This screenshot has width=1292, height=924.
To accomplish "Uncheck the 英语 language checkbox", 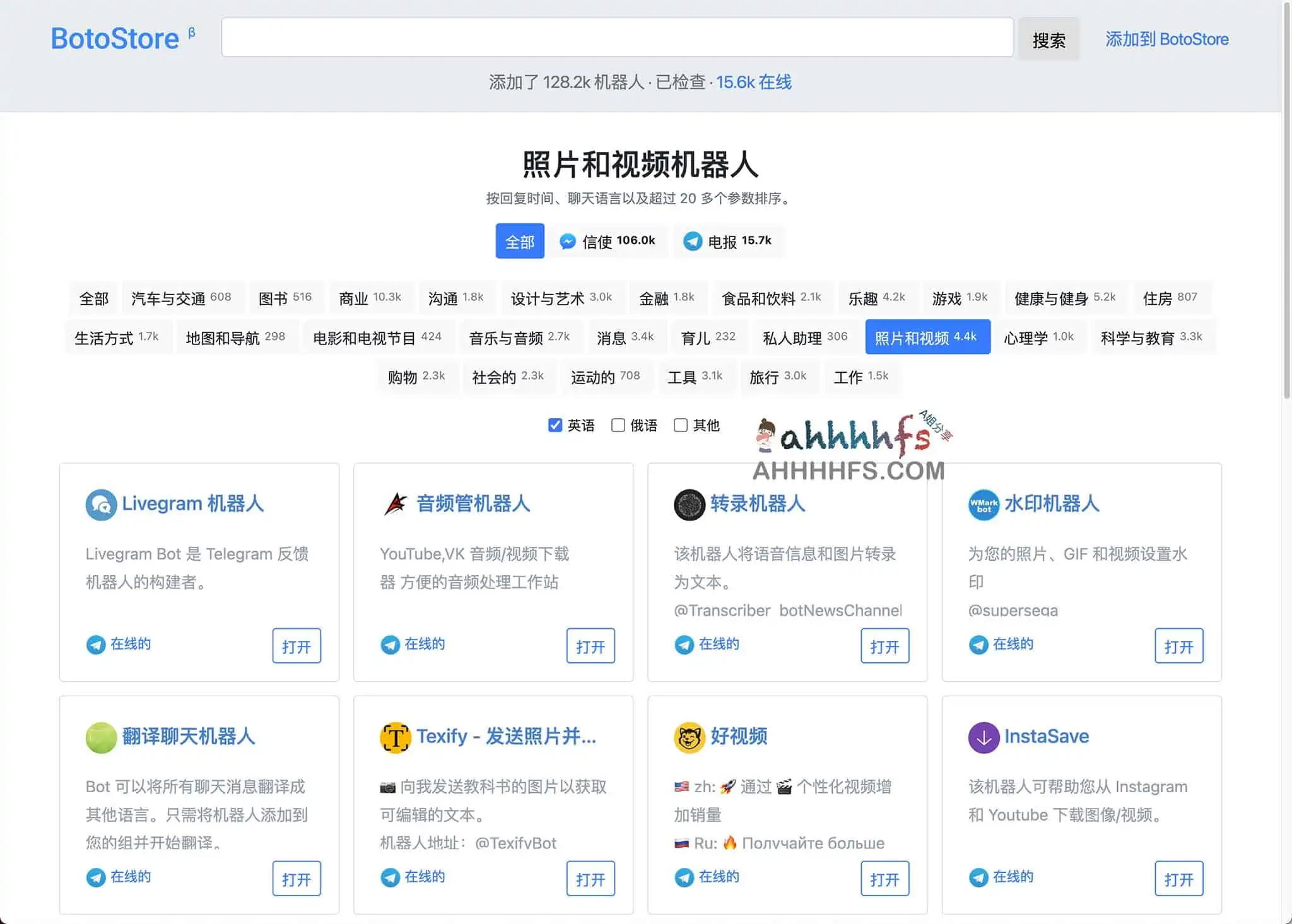I will tap(555, 425).
